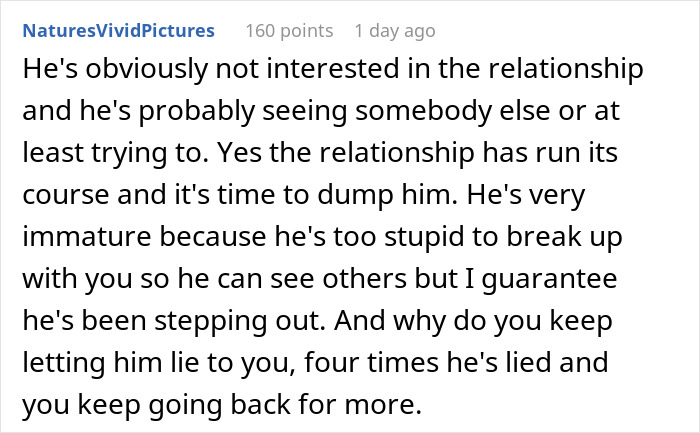The height and width of the screenshot is (433, 700).
Task: Click the word letting in the comment
Action: pos(64,363)
